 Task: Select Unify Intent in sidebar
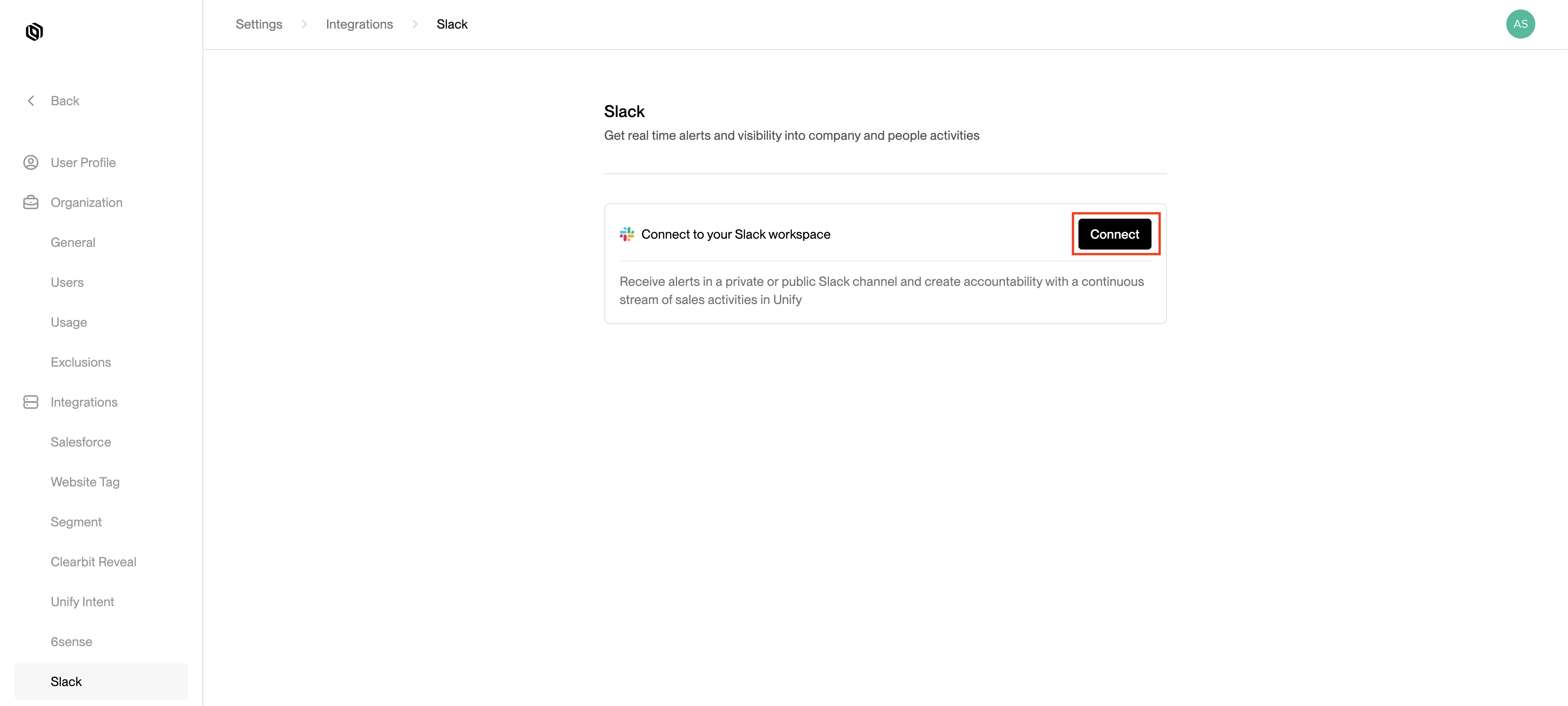coord(82,601)
